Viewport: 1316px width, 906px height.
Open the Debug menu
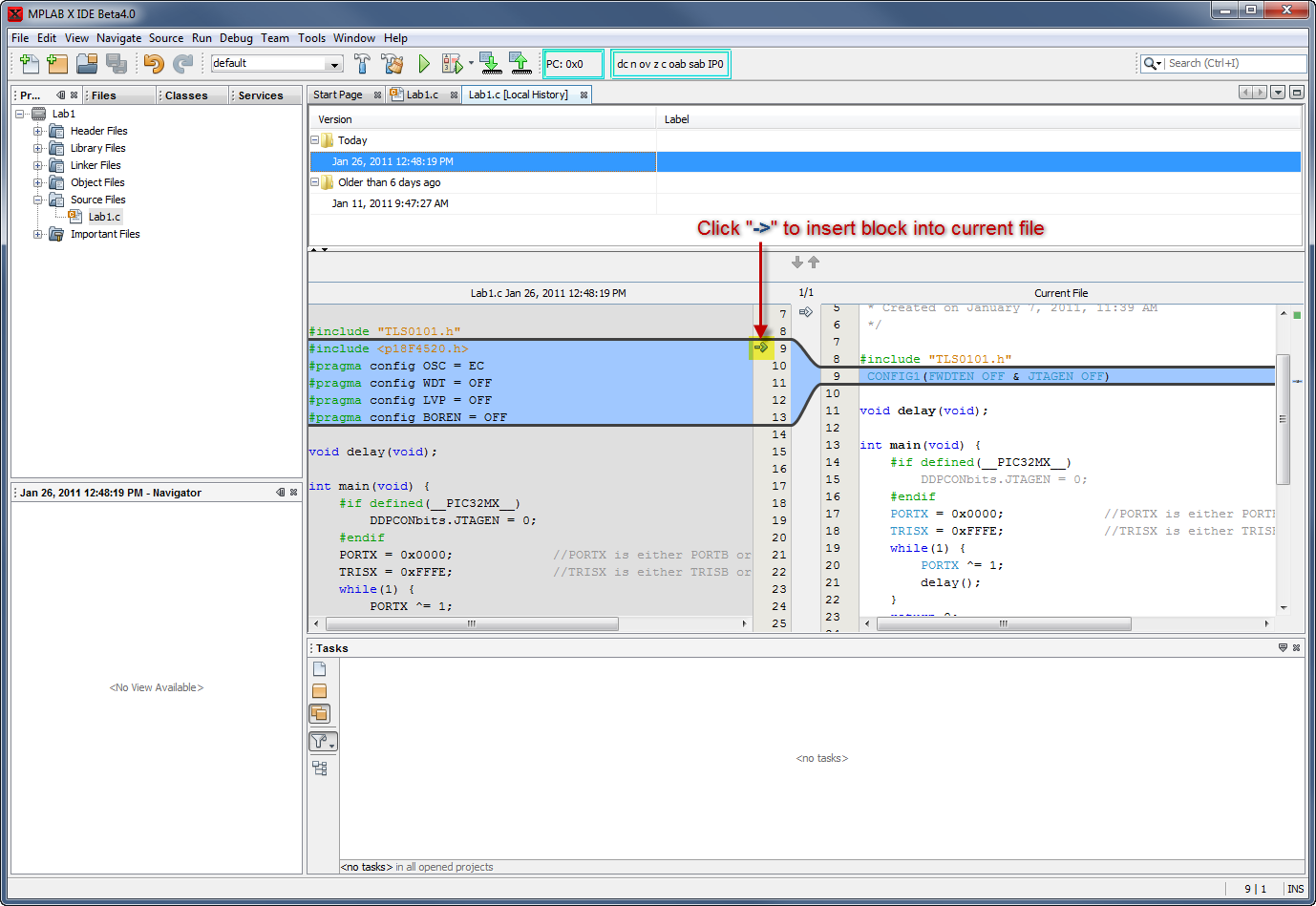point(236,38)
